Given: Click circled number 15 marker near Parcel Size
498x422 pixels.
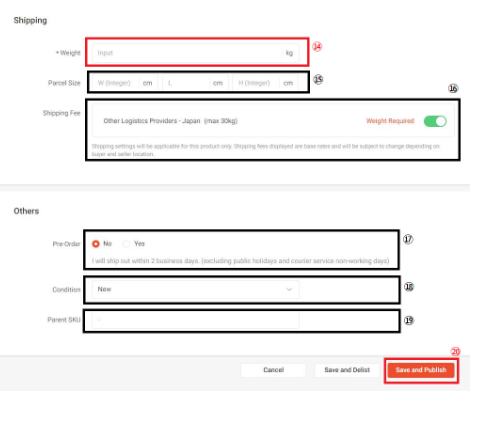Looking at the screenshot, I should 318,79.
